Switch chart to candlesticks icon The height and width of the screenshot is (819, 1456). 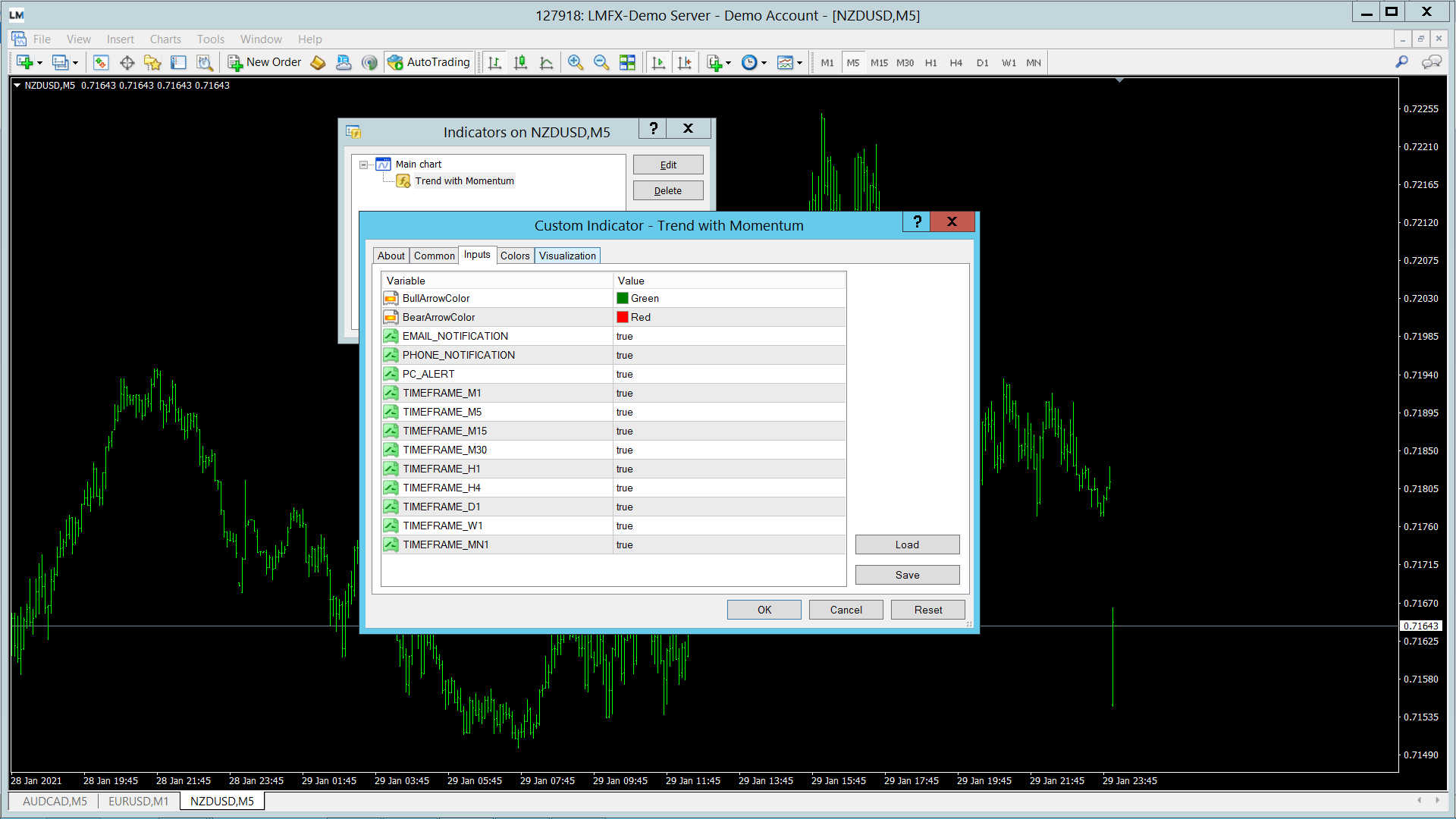click(520, 63)
